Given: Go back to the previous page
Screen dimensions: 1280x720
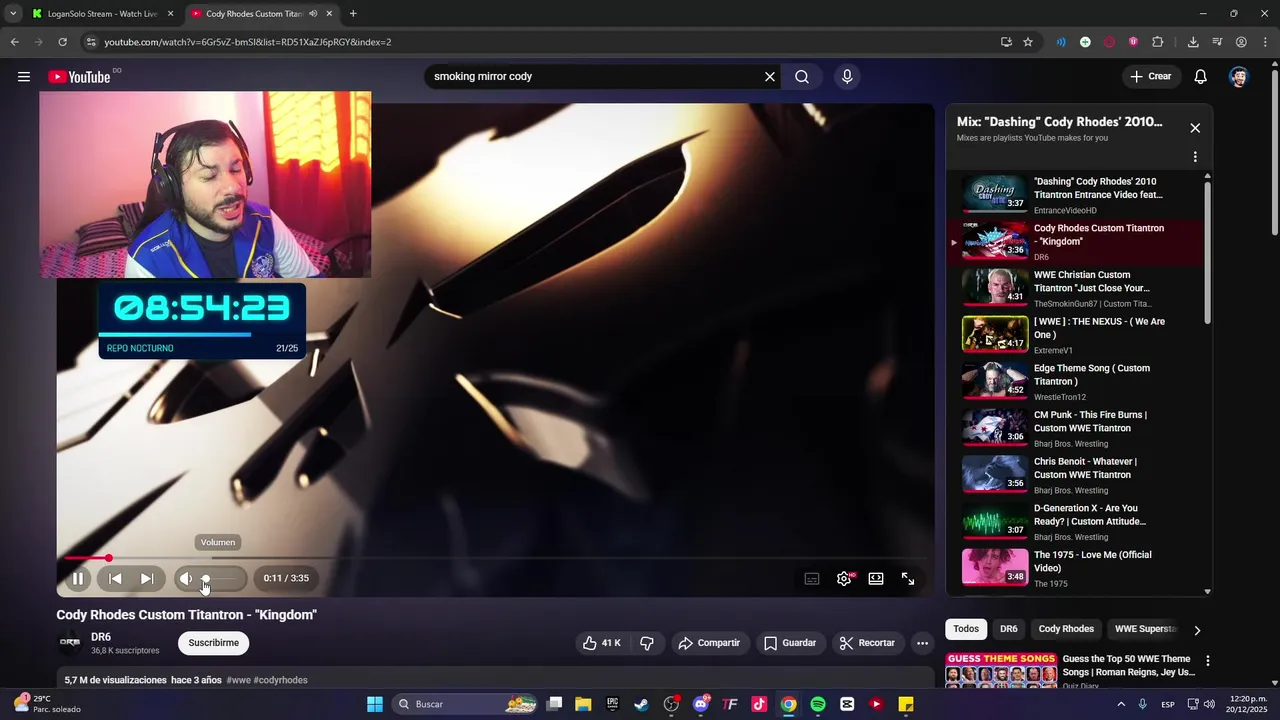Looking at the screenshot, I should pos(14,42).
